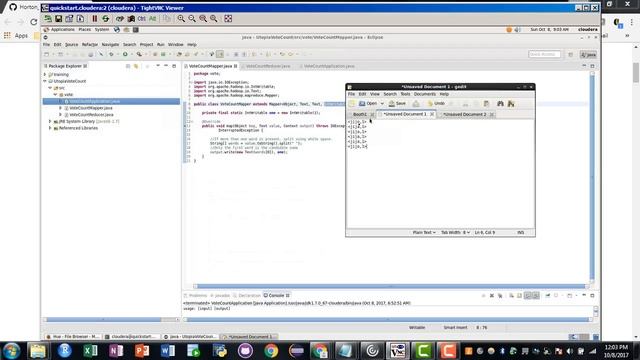Pause the TightVNC remote session

(95, 19)
